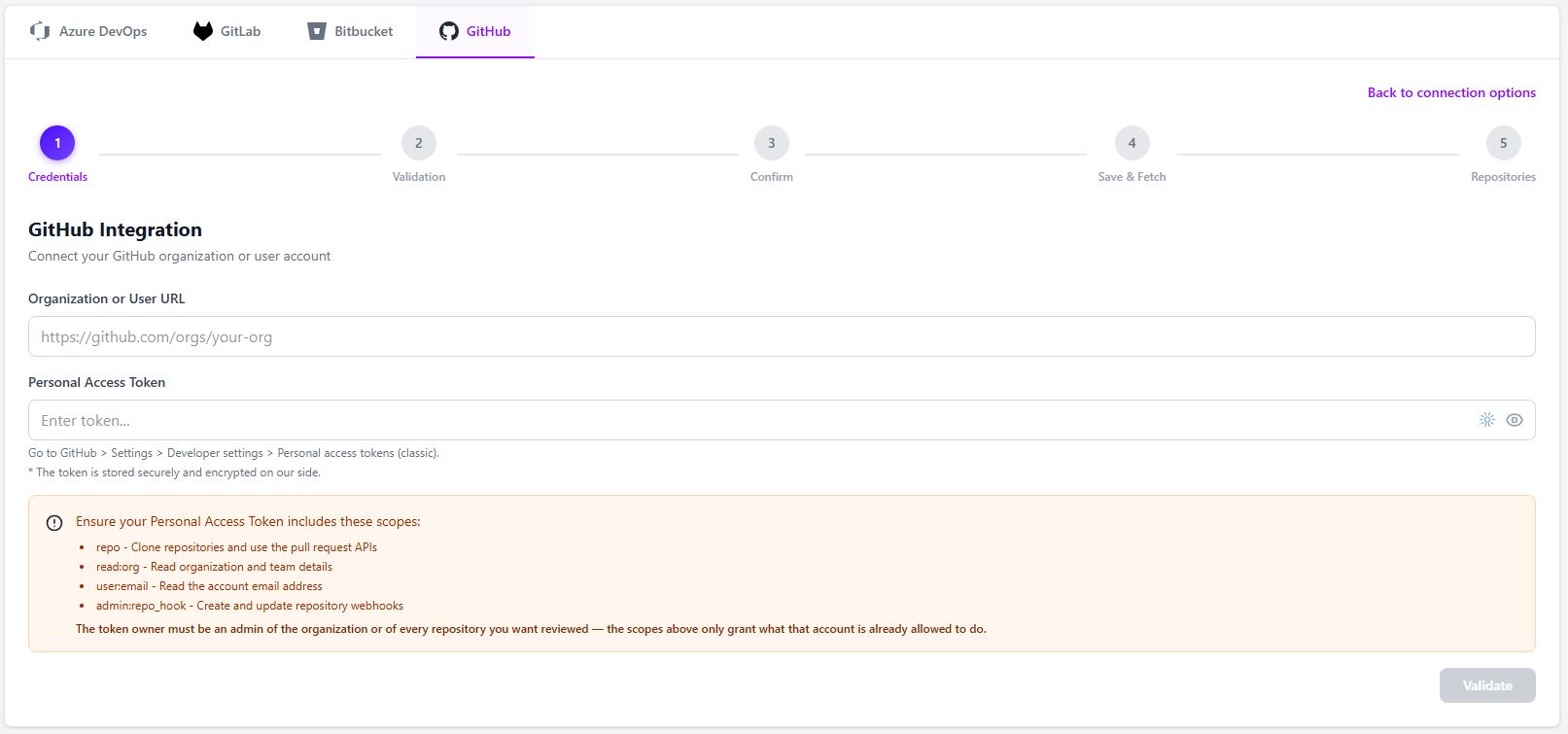Switch to the Azure DevOps tab
Screen dimensions: 1568x734
coord(88,31)
